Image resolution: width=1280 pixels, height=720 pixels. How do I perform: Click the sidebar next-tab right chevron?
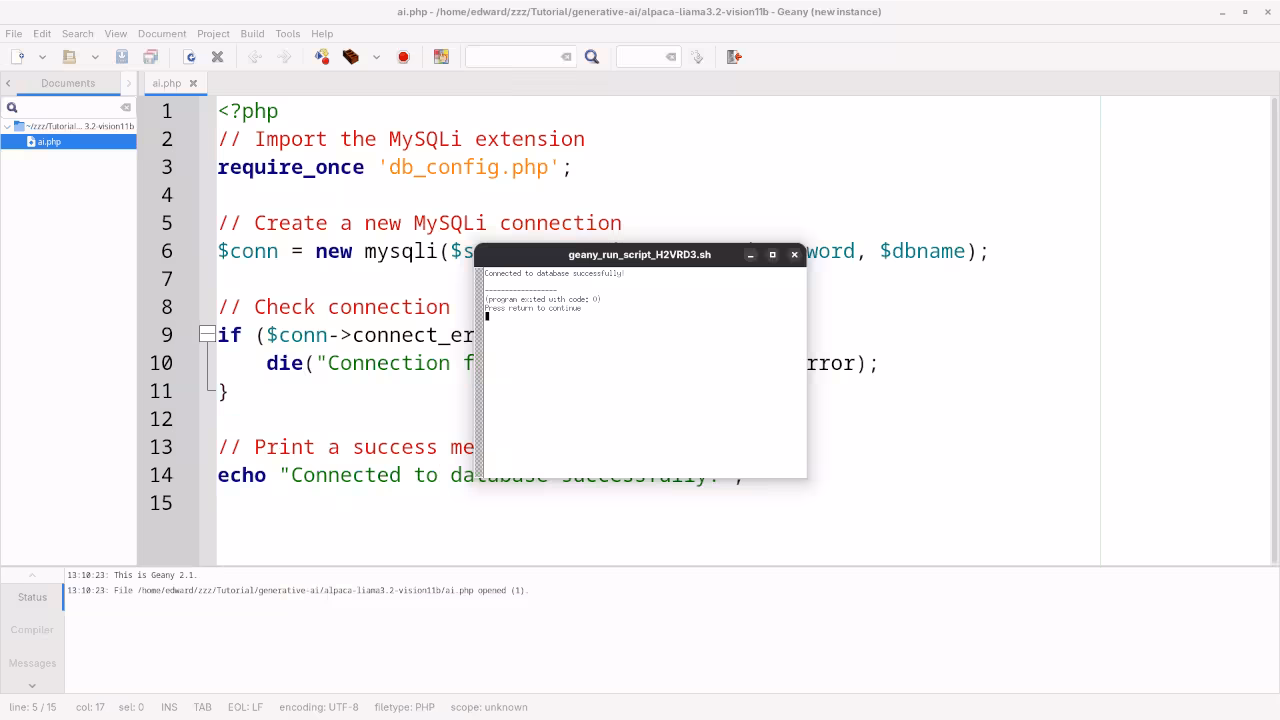[x=129, y=83]
